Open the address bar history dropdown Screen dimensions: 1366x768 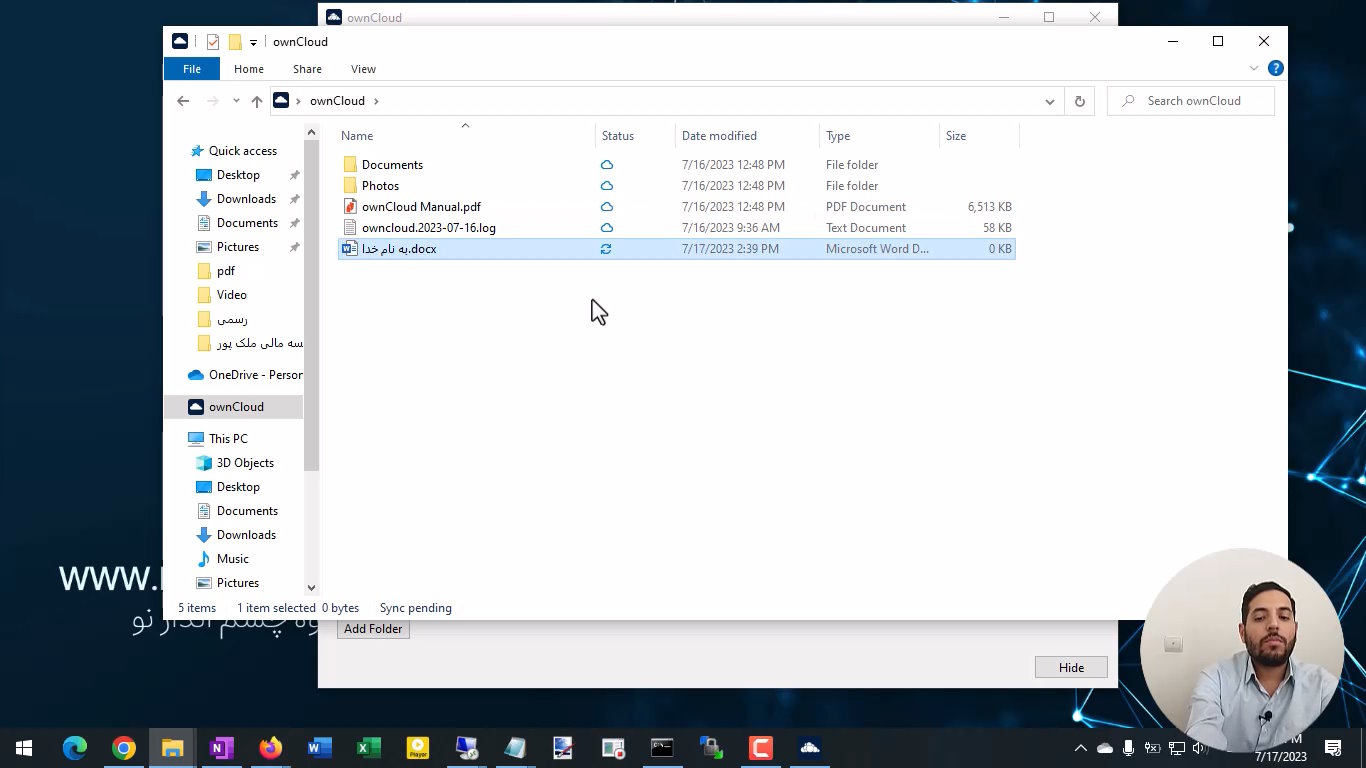[1049, 101]
